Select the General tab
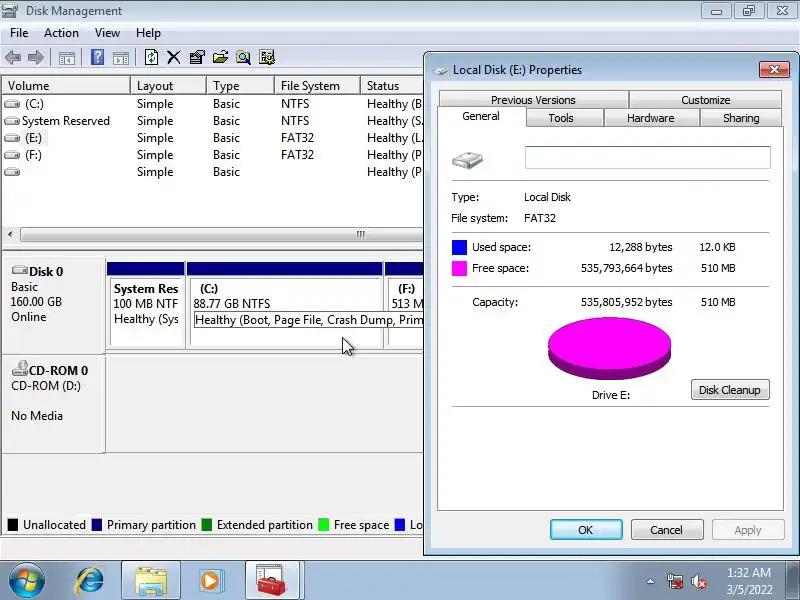The width and height of the screenshot is (800, 600). (481, 116)
